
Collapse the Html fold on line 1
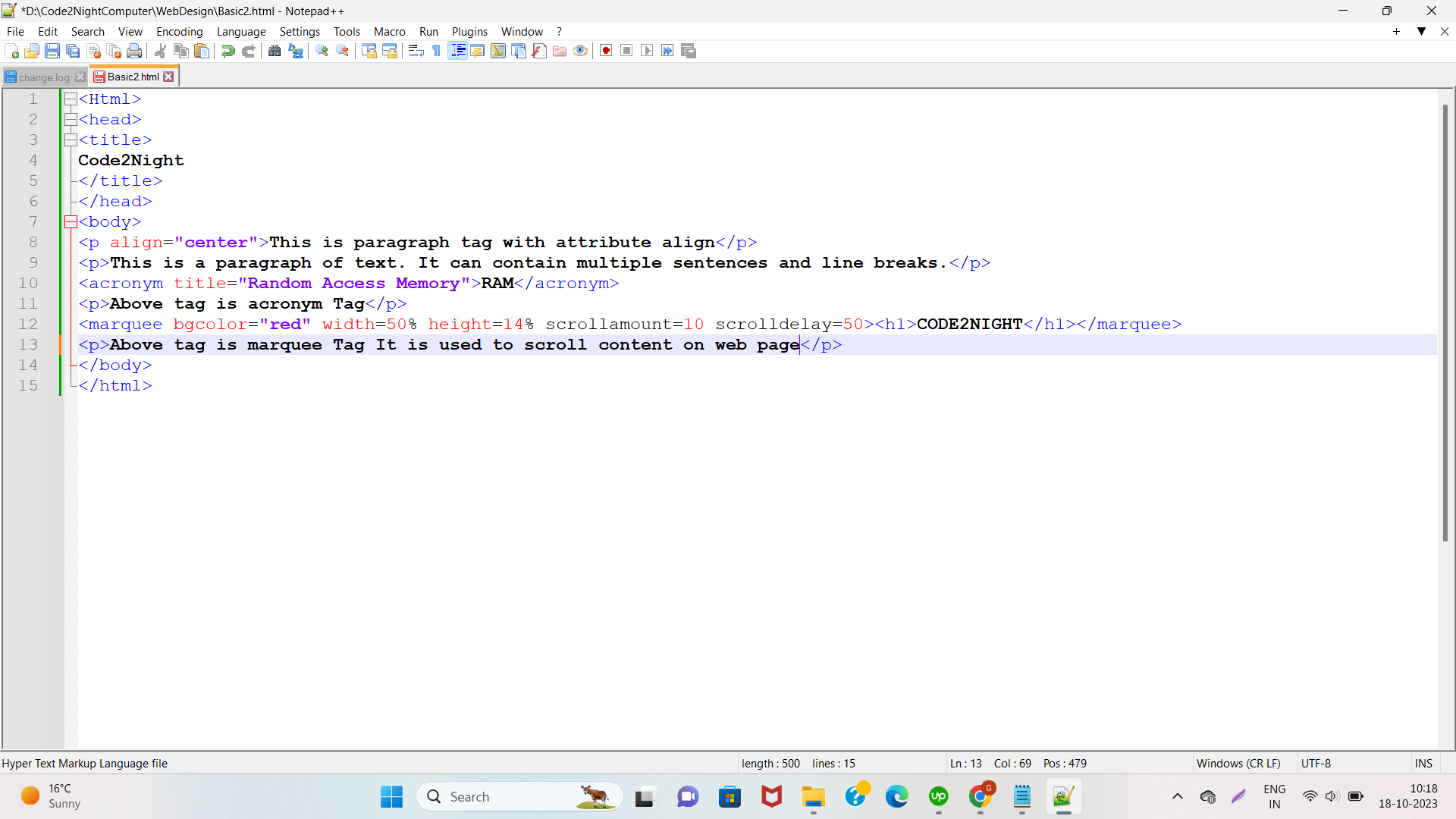(71, 99)
